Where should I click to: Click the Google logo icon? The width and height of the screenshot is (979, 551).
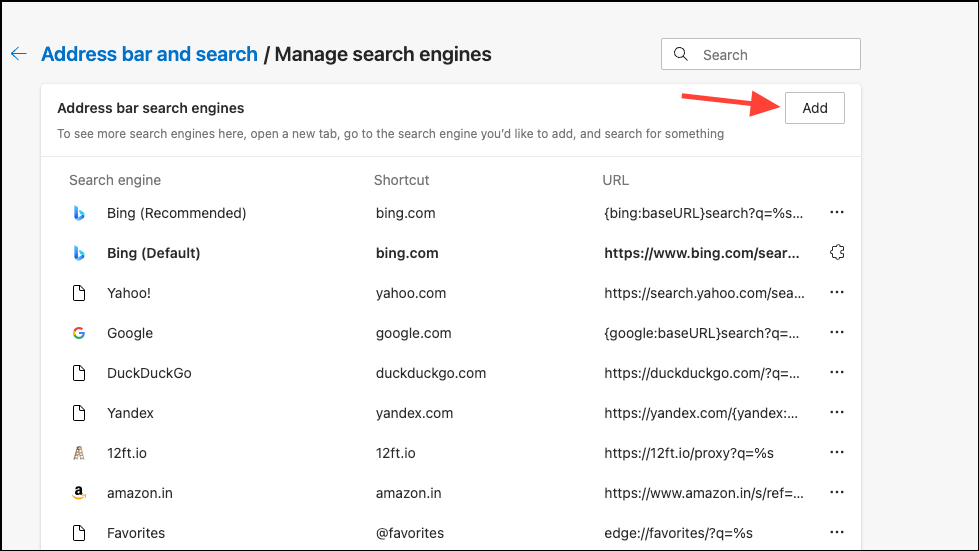tap(79, 333)
